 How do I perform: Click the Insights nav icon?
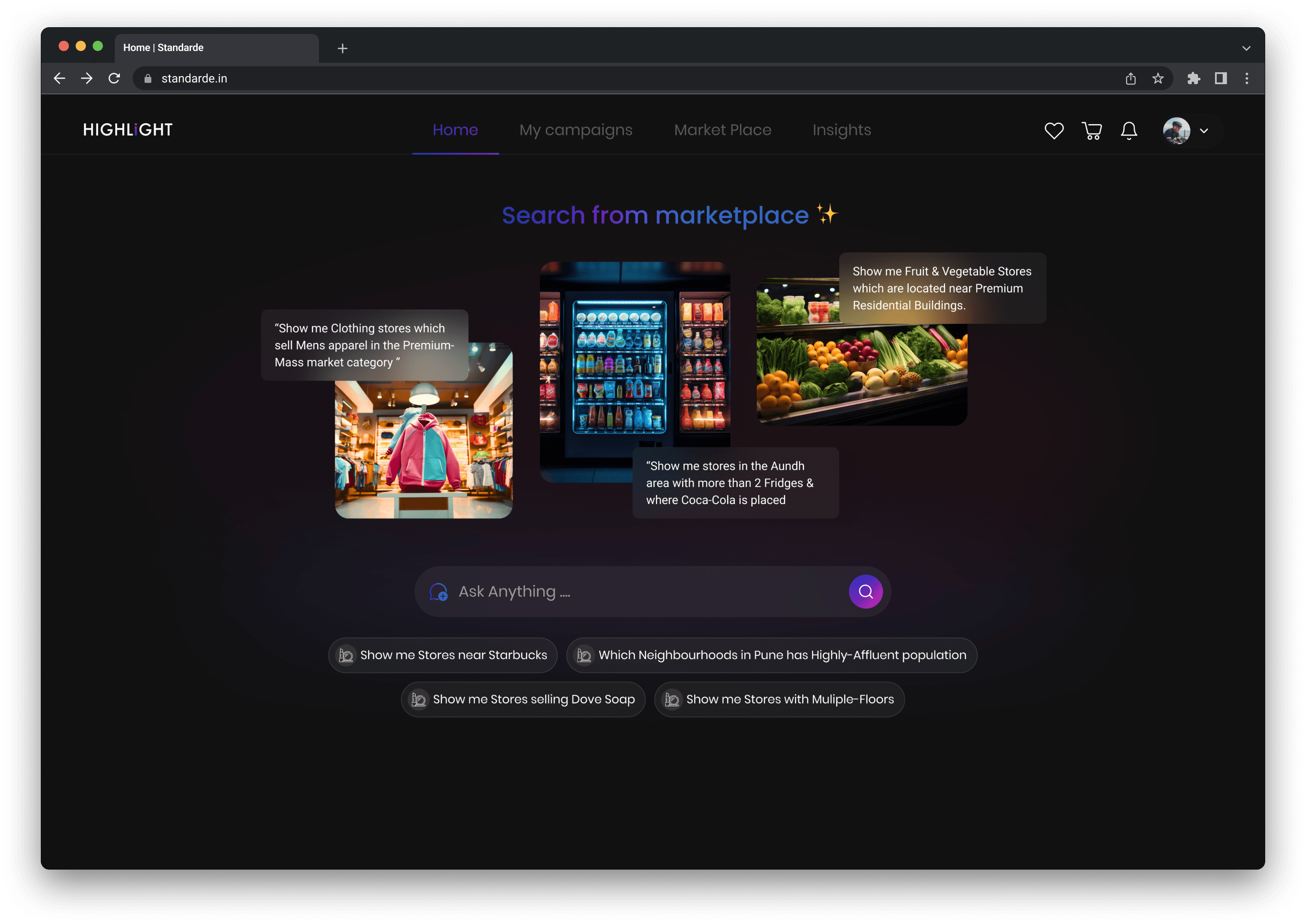coord(841,129)
